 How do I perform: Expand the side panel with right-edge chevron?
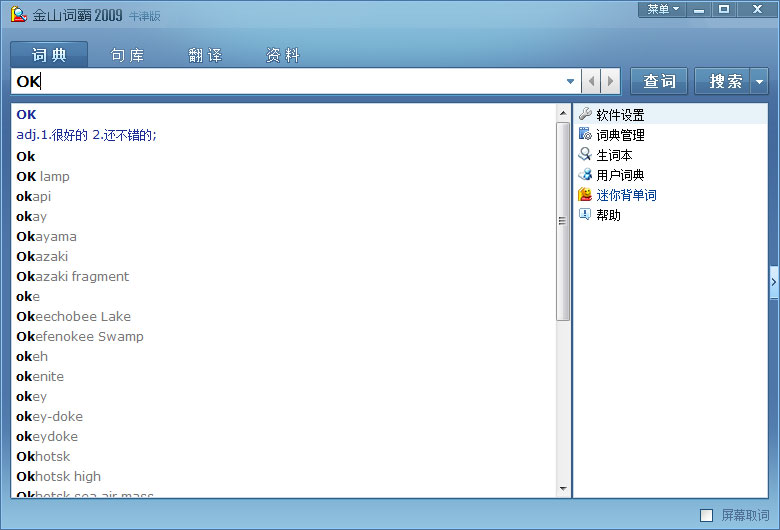click(x=774, y=282)
